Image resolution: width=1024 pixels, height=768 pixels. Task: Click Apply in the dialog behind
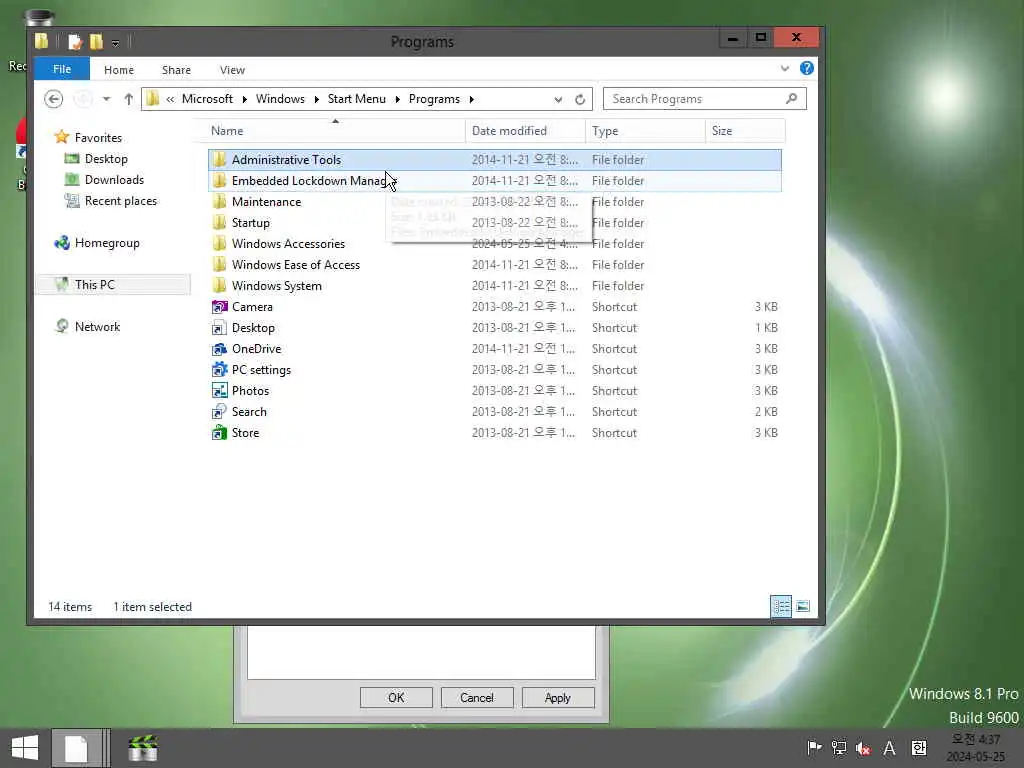(x=558, y=697)
